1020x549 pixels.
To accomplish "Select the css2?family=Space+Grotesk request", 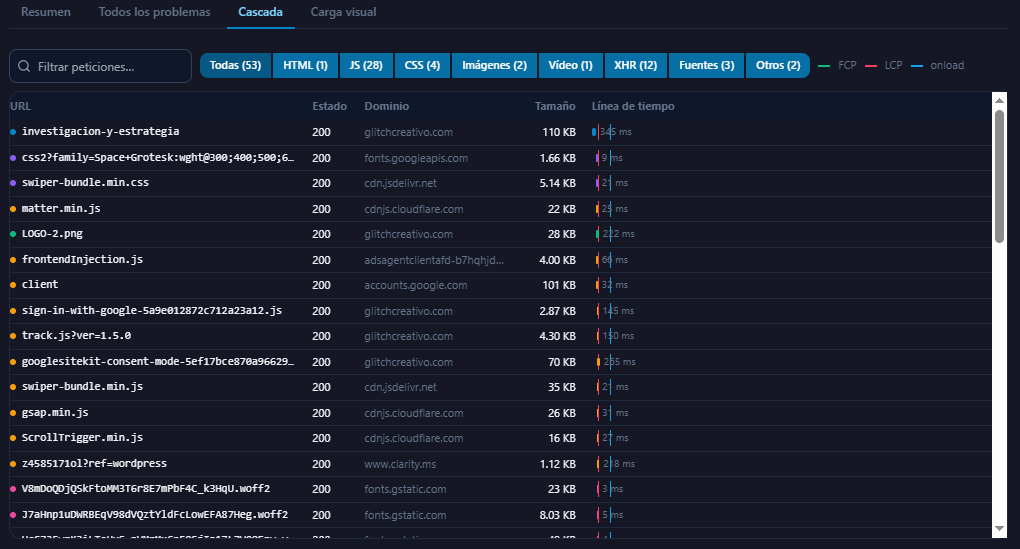I will 501,157.
